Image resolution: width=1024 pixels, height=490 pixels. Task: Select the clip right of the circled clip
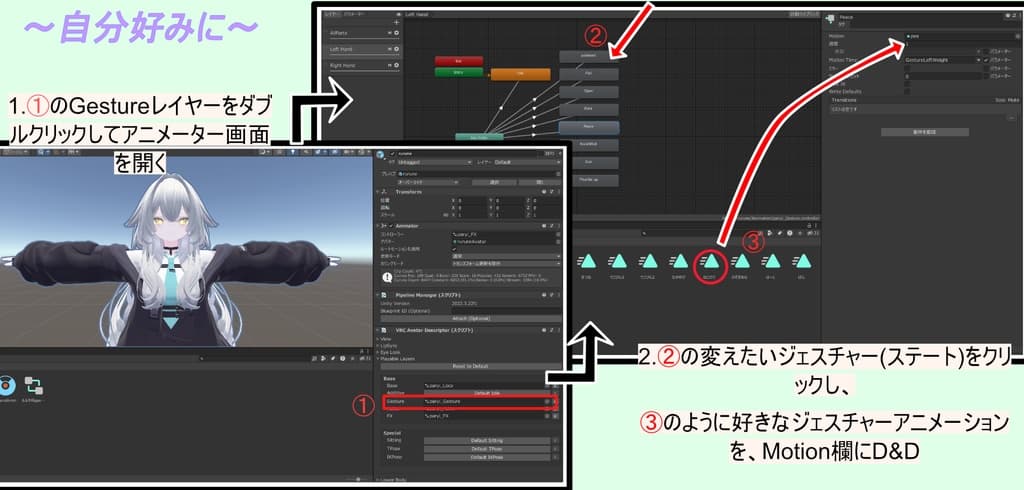click(741, 261)
